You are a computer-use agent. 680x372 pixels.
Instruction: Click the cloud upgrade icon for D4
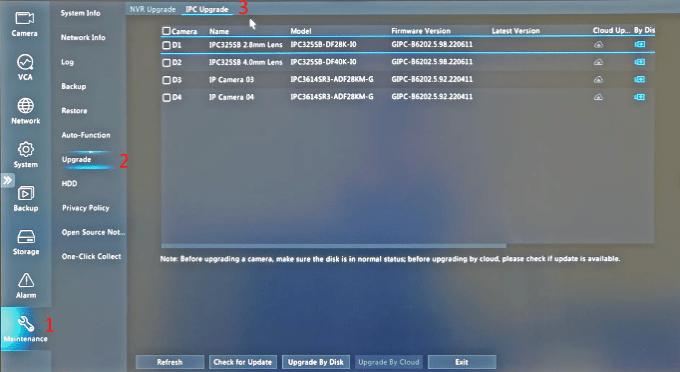[x=598, y=97]
